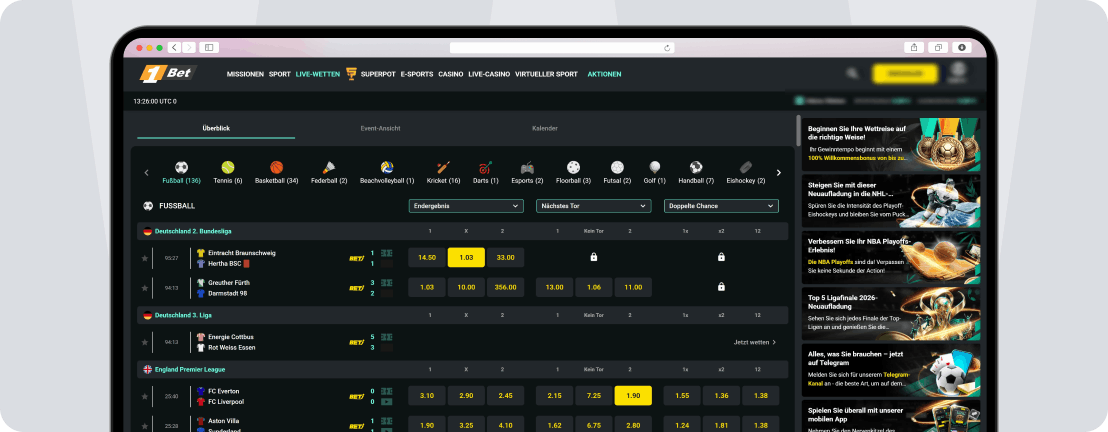Open the MISSIONEN menu item
This screenshot has width=1108, height=432.
click(245, 74)
